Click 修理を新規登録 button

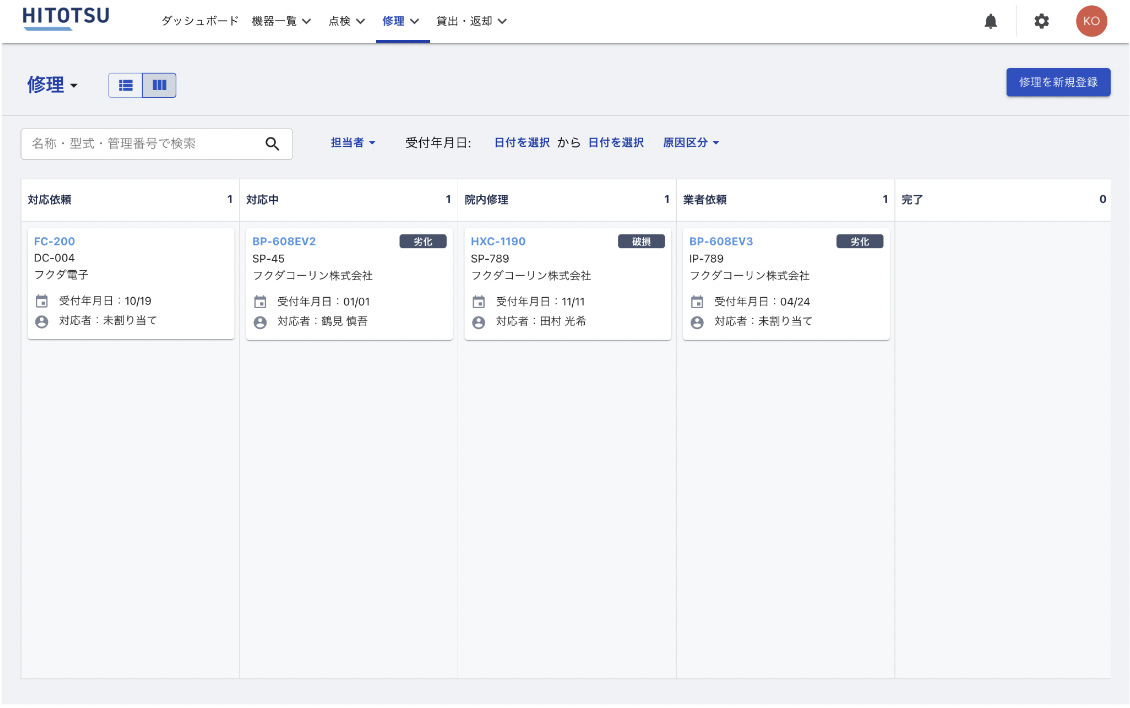(1058, 82)
